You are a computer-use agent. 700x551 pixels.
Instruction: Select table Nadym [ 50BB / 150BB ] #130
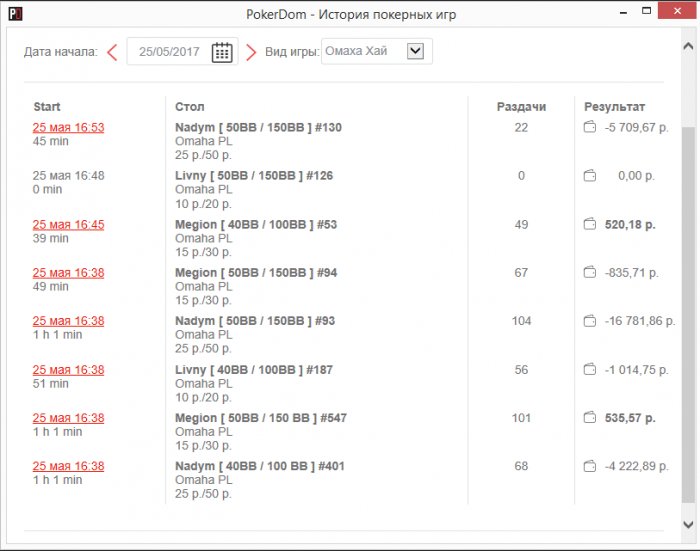[258, 127]
